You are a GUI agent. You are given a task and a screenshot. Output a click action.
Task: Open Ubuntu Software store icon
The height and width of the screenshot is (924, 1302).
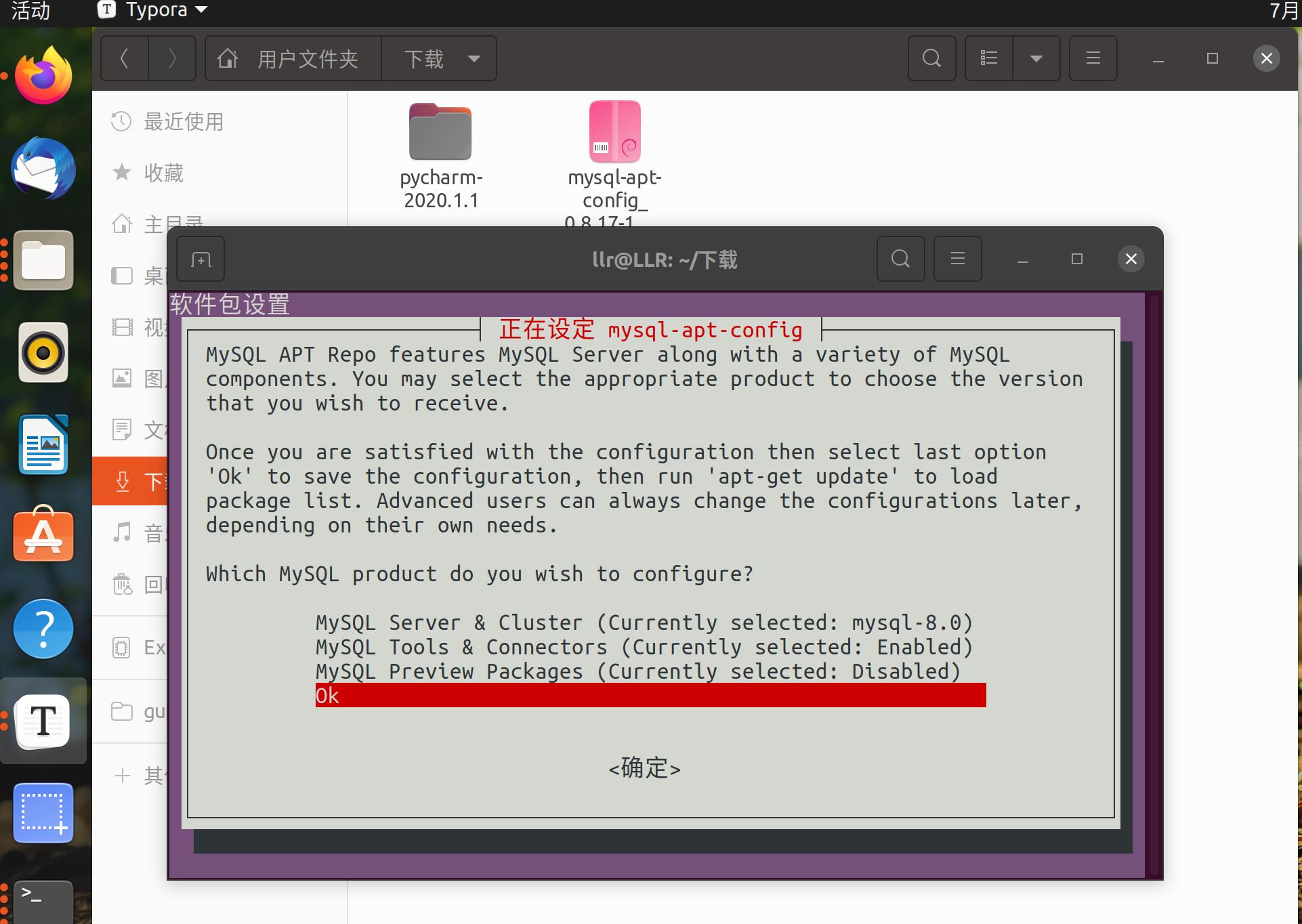point(43,535)
